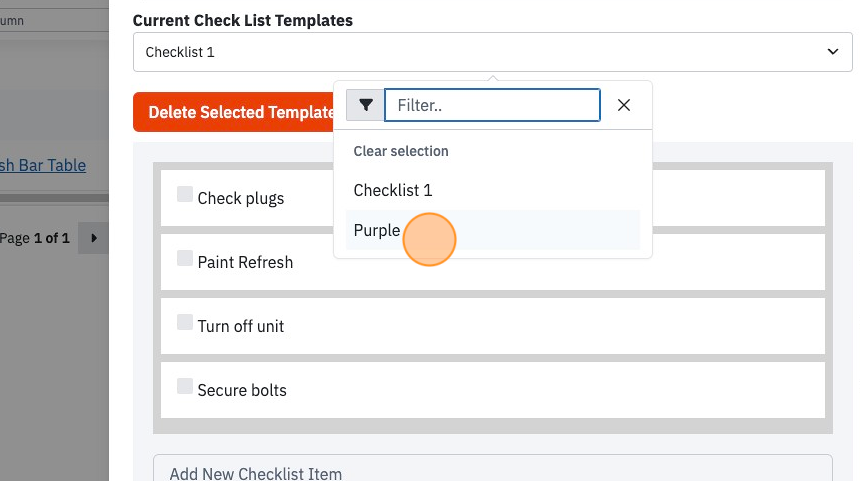Open the Bar Table link
Image resolution: width=860 pixels, height=481 pixels.
[x=43, y=165]
